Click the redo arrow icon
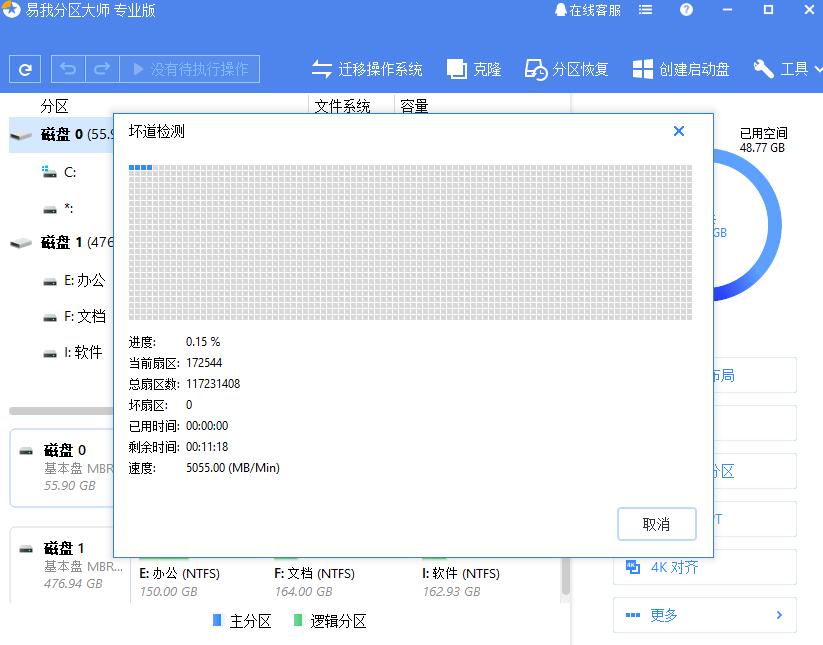Image resolution: width=823 pixels, height=645 pixels. coord(101,69)
